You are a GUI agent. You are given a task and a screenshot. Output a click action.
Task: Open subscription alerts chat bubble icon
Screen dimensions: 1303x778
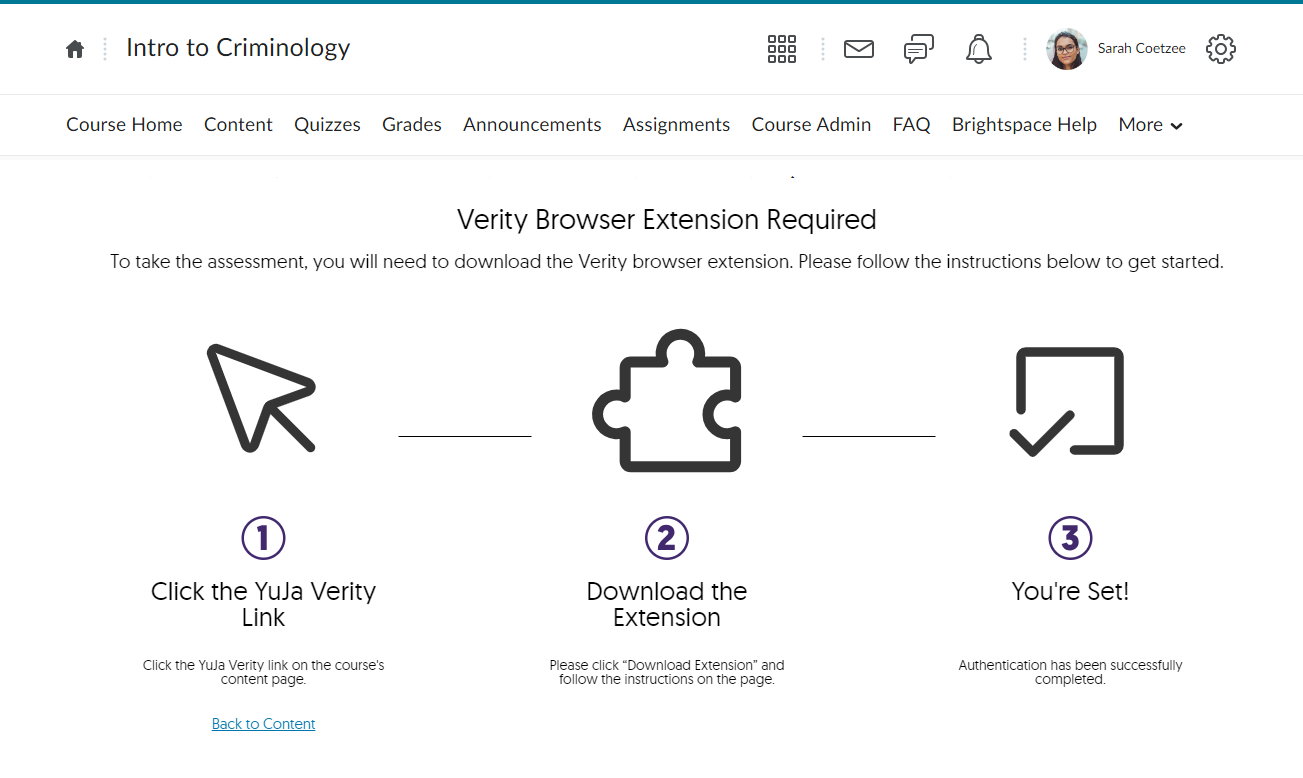pos(918,49)
